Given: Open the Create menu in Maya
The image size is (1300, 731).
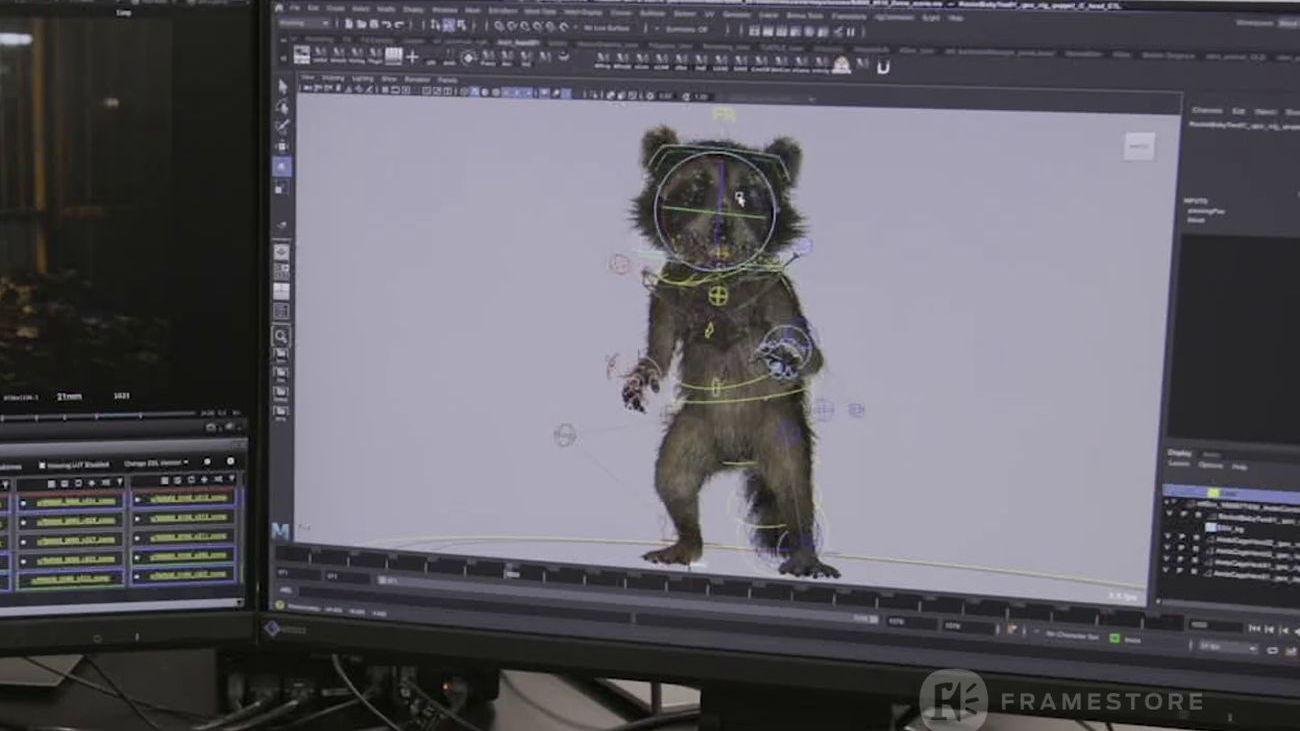Looking at the screenshot, I should pyautogui.click(x=335, y=8).
